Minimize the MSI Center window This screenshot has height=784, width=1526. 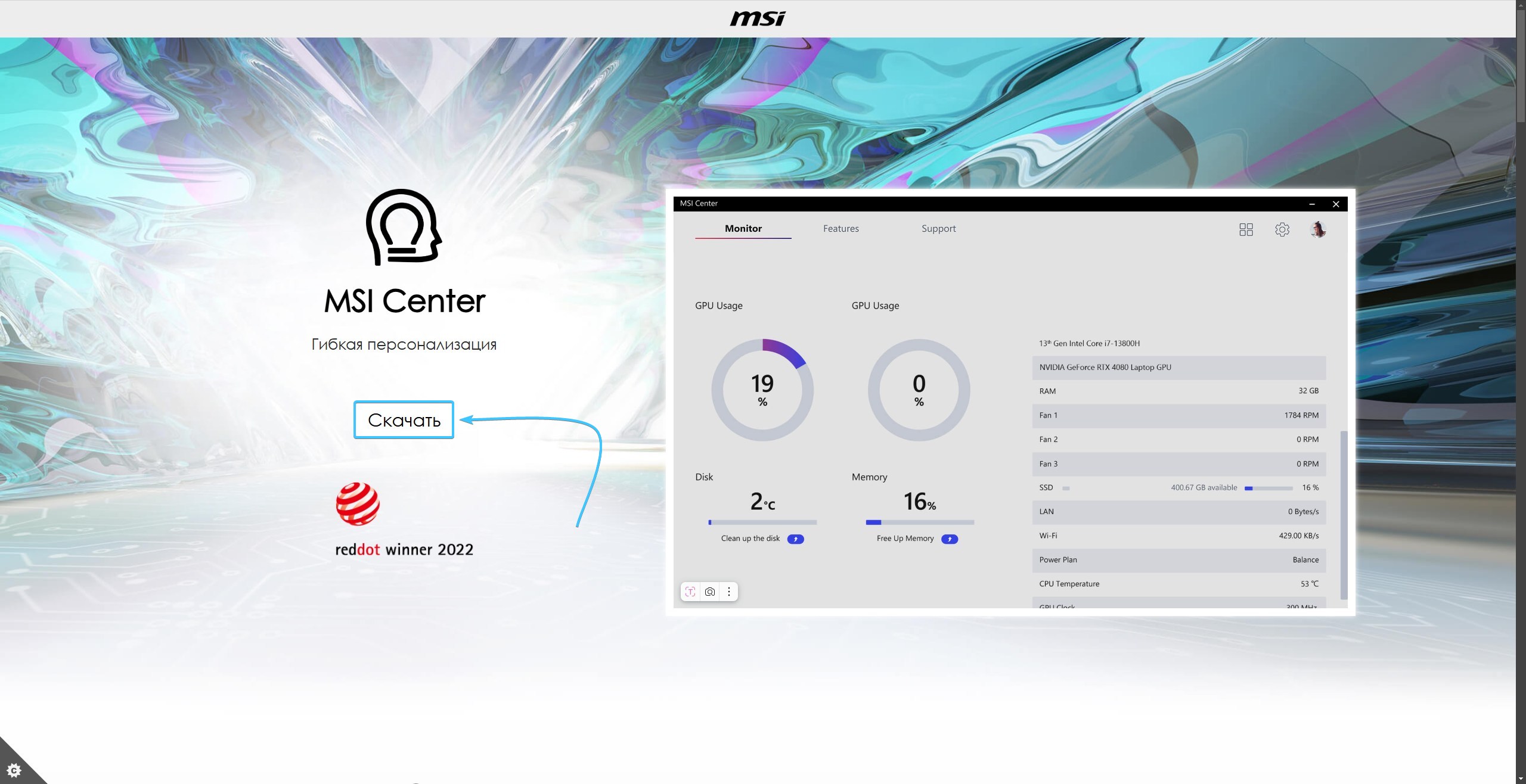(1311, 204)
